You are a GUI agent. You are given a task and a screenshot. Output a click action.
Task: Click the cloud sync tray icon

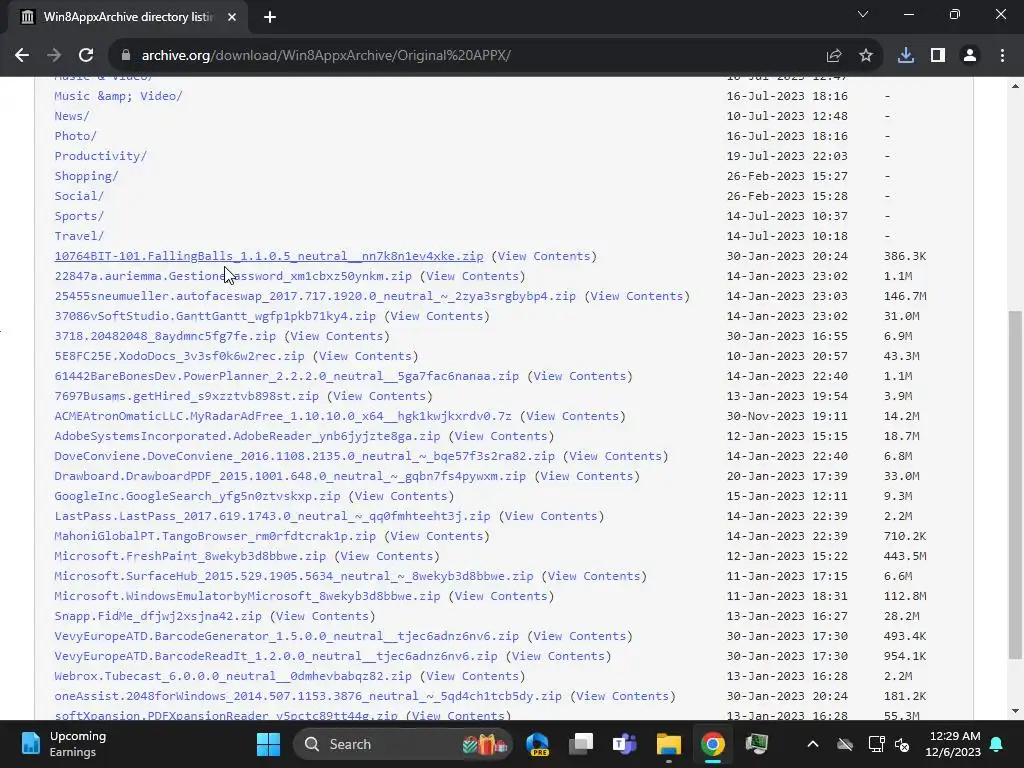(x=845, y=744)
